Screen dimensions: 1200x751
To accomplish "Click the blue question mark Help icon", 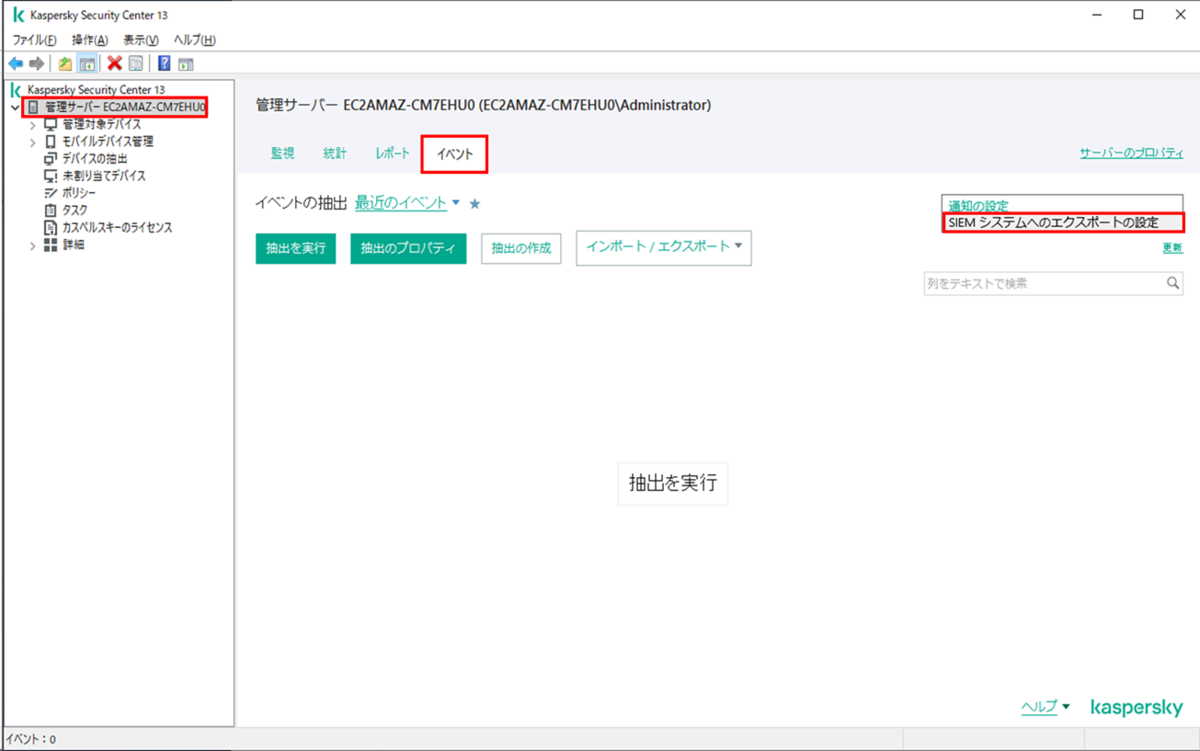I will pyautogui.click(x=164, y=63).
